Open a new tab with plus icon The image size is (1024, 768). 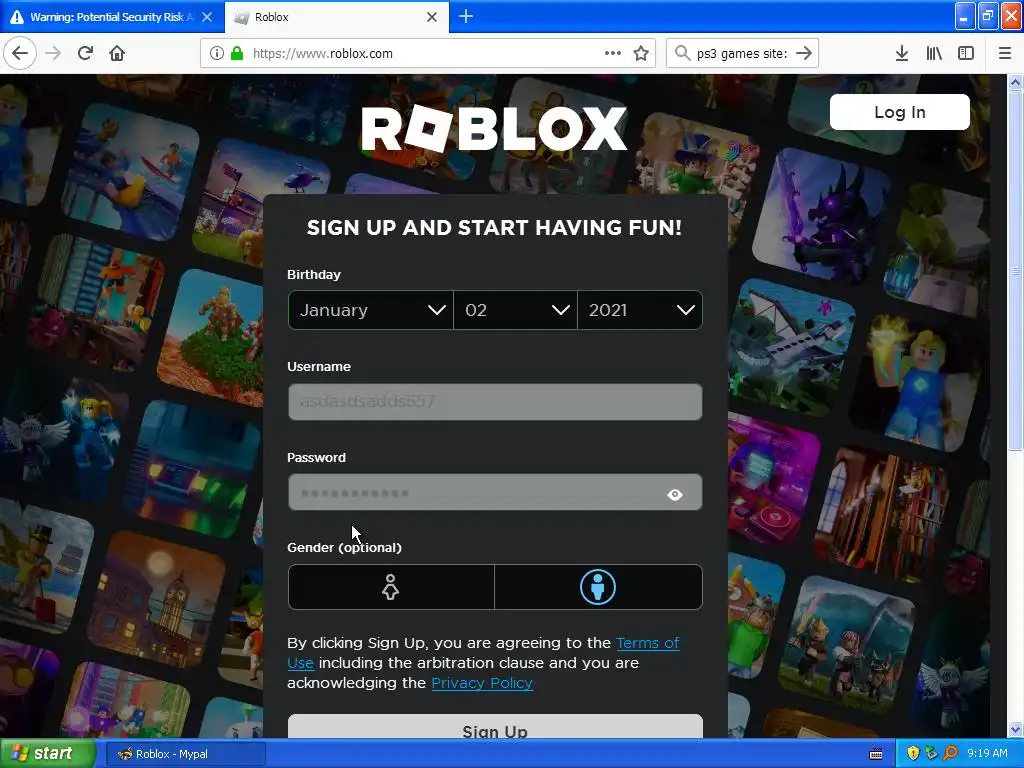(x=466, y=16)
